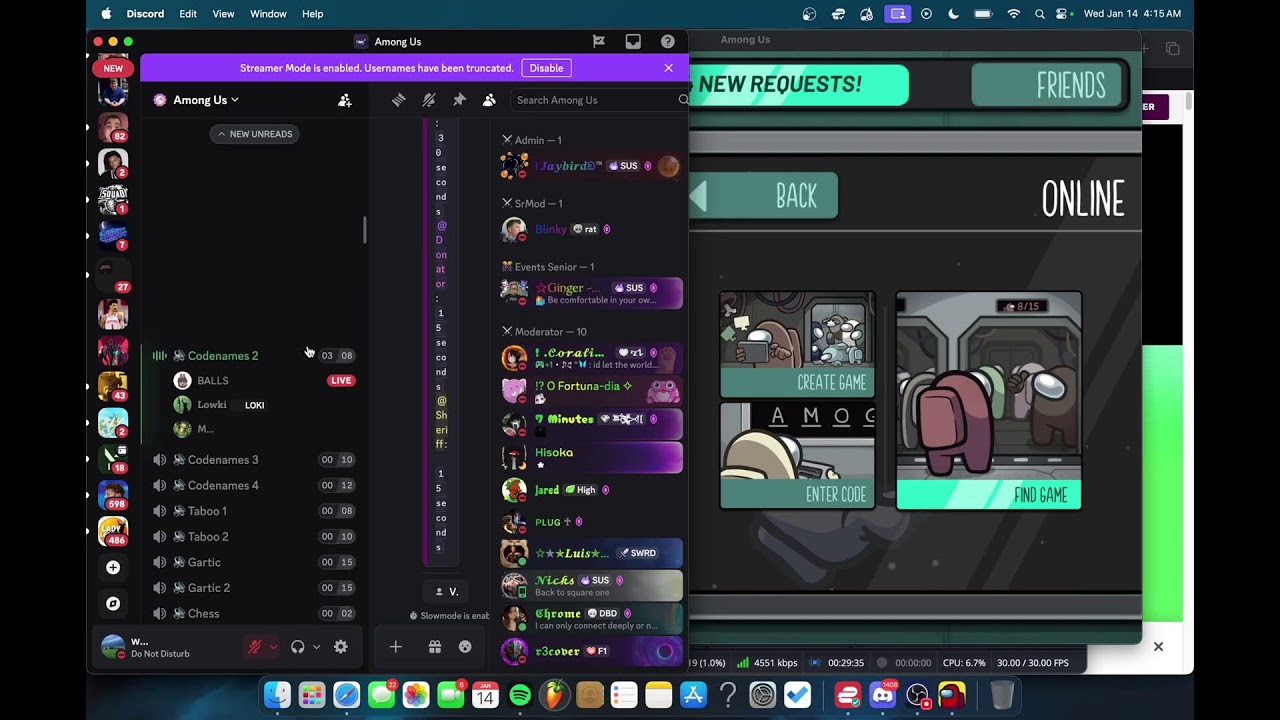
Task: Open server with 486 badge in sidebar
Action: (x=113, y=531)
